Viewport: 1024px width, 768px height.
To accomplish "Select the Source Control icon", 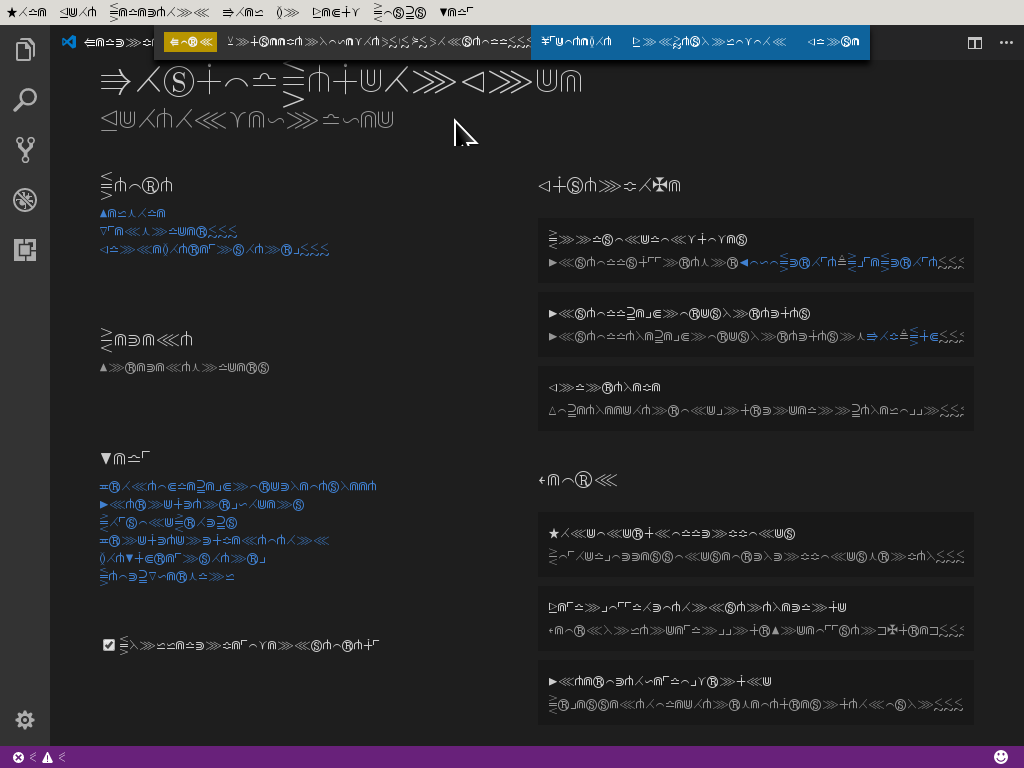I will 25,149.
